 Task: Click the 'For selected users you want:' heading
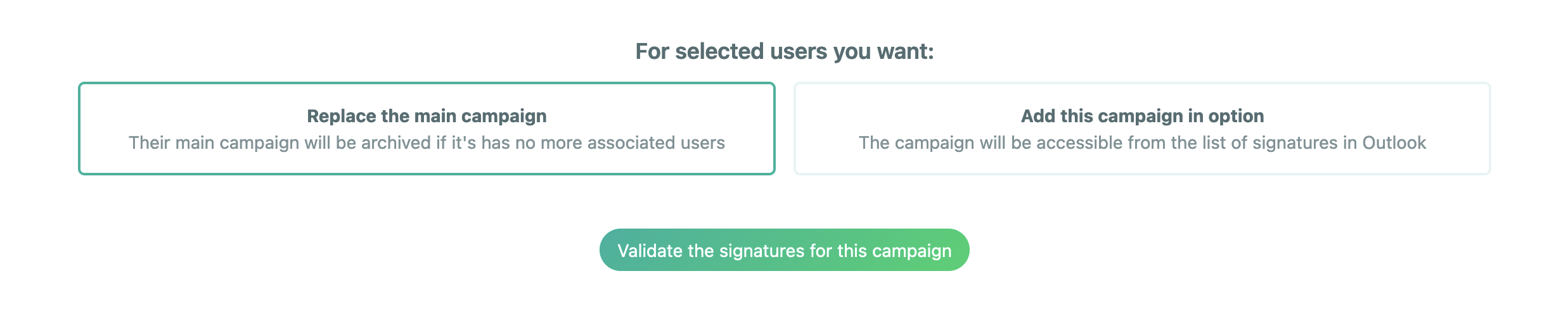(x=784, y=51)
